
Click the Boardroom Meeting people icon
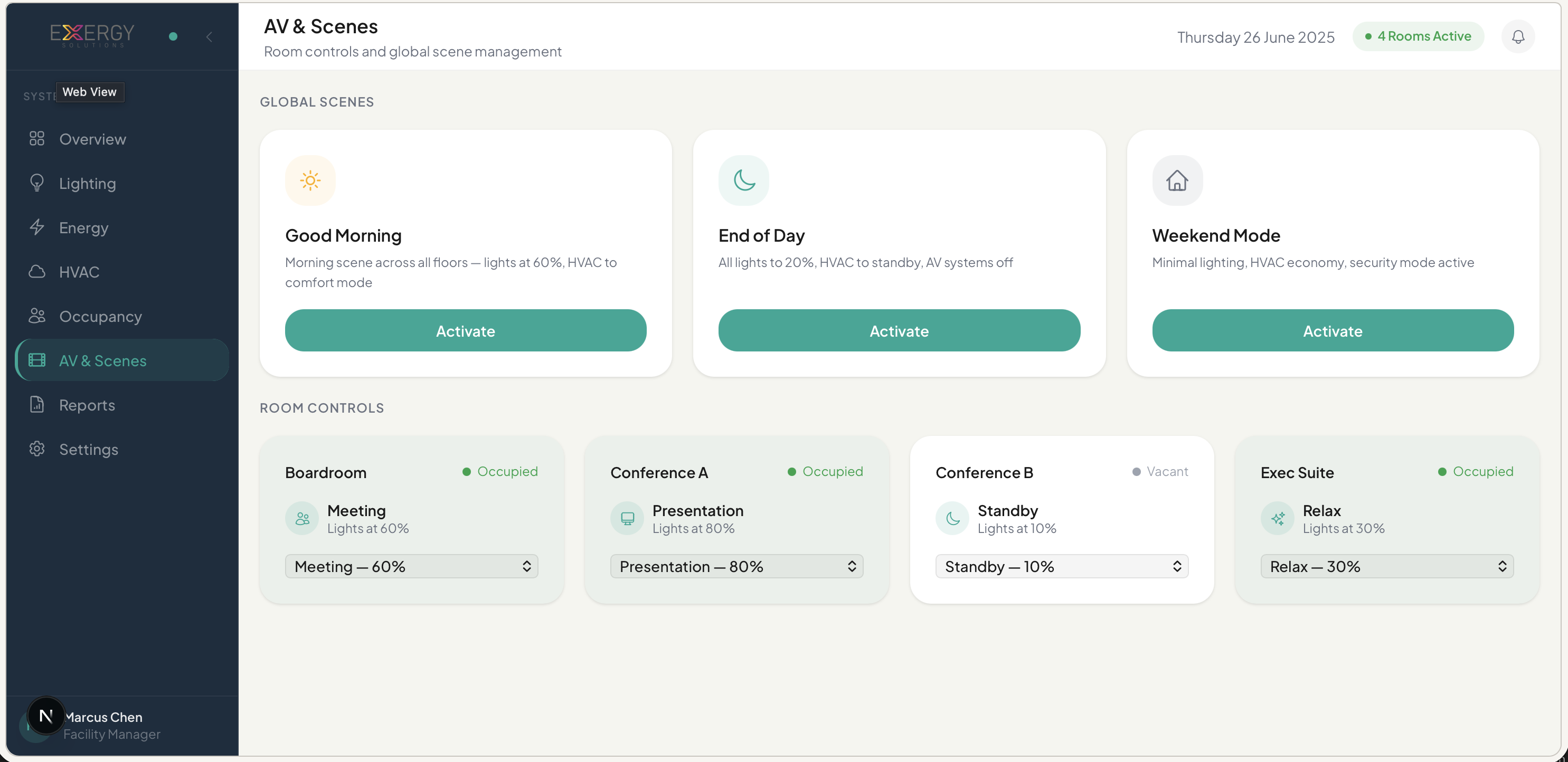pyautogui.click(x=302, y=519)
